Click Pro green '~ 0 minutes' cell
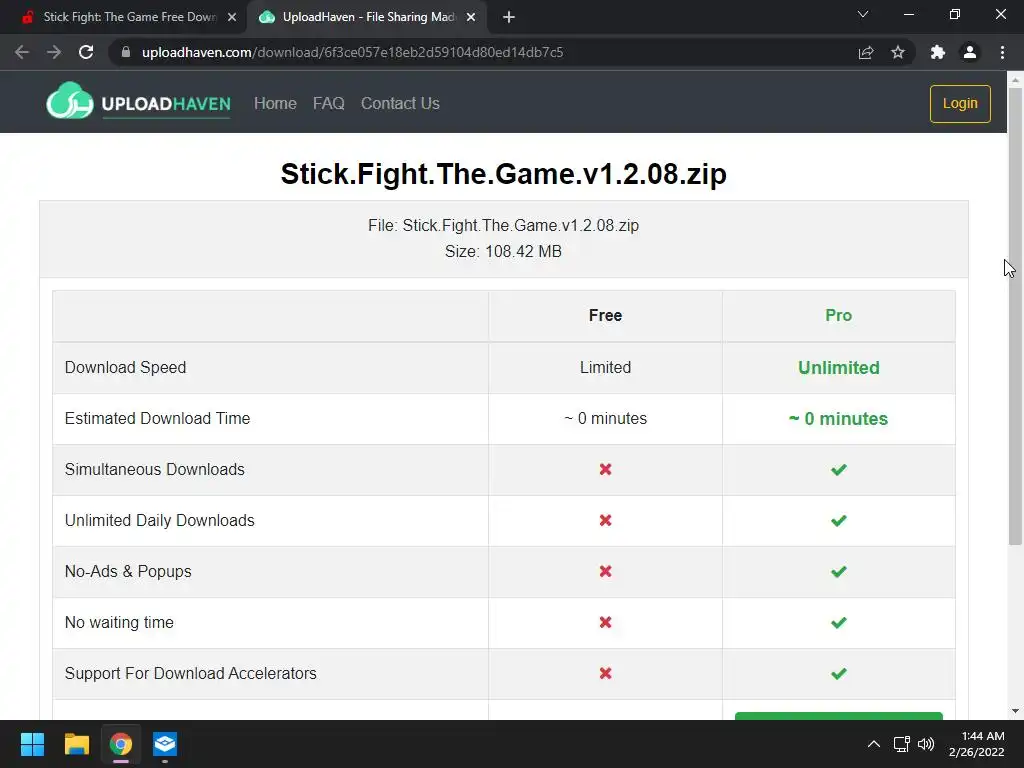This screenshot has height=768, width=1024. point(839,419)
